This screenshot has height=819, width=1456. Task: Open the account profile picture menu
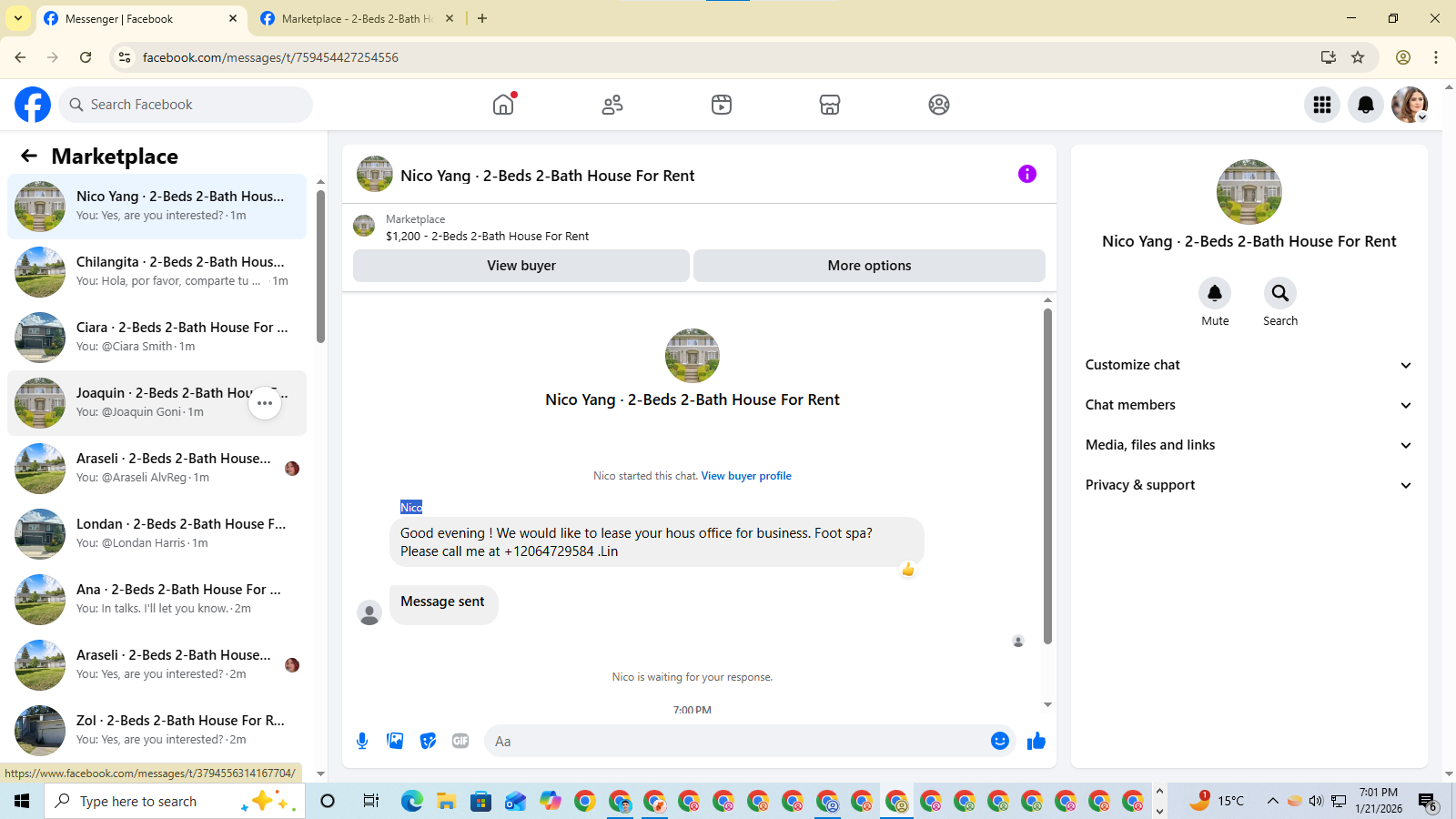click(x=1410, y=105)
